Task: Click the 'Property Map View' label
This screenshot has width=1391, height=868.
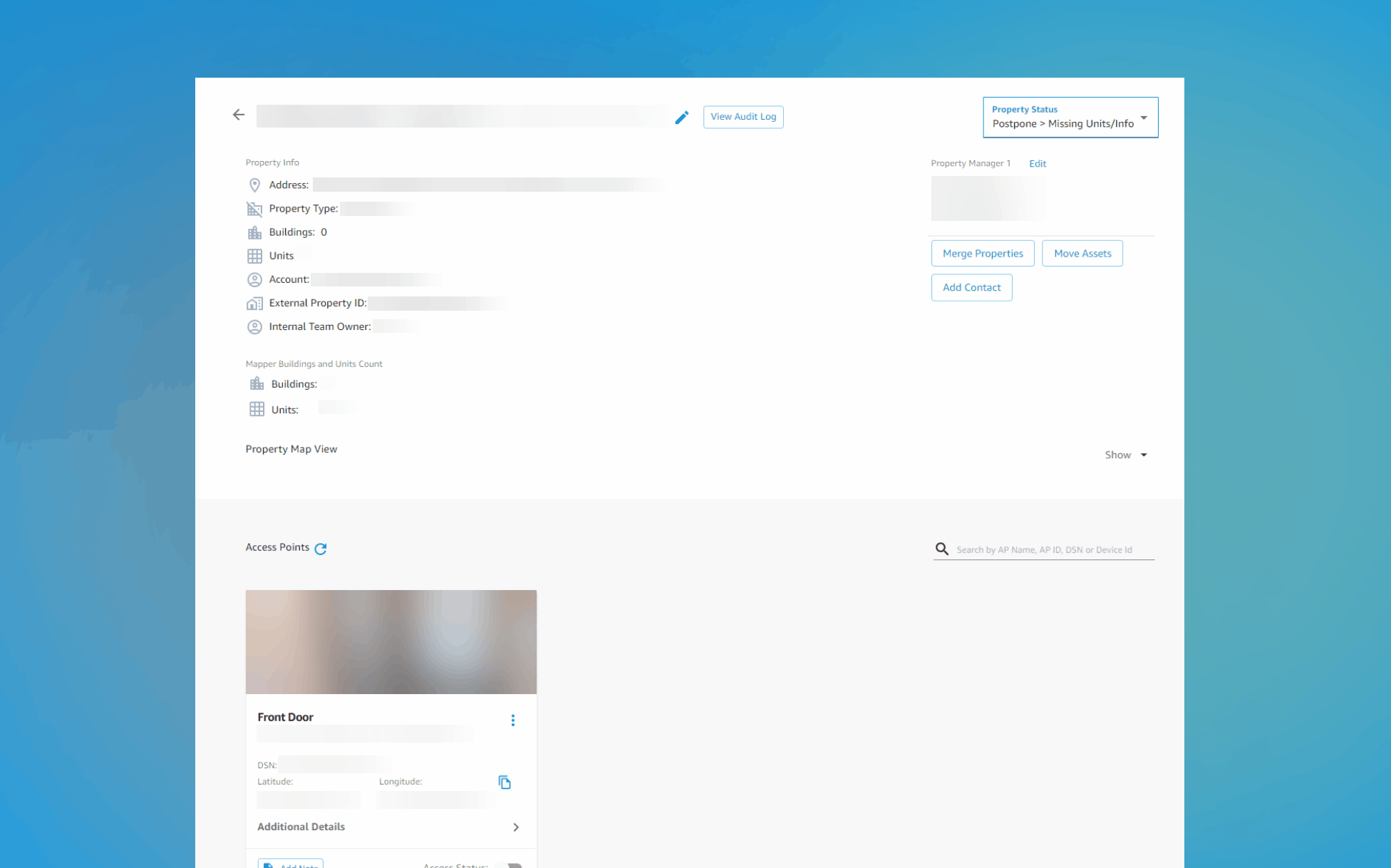Action: coord(291,449)
